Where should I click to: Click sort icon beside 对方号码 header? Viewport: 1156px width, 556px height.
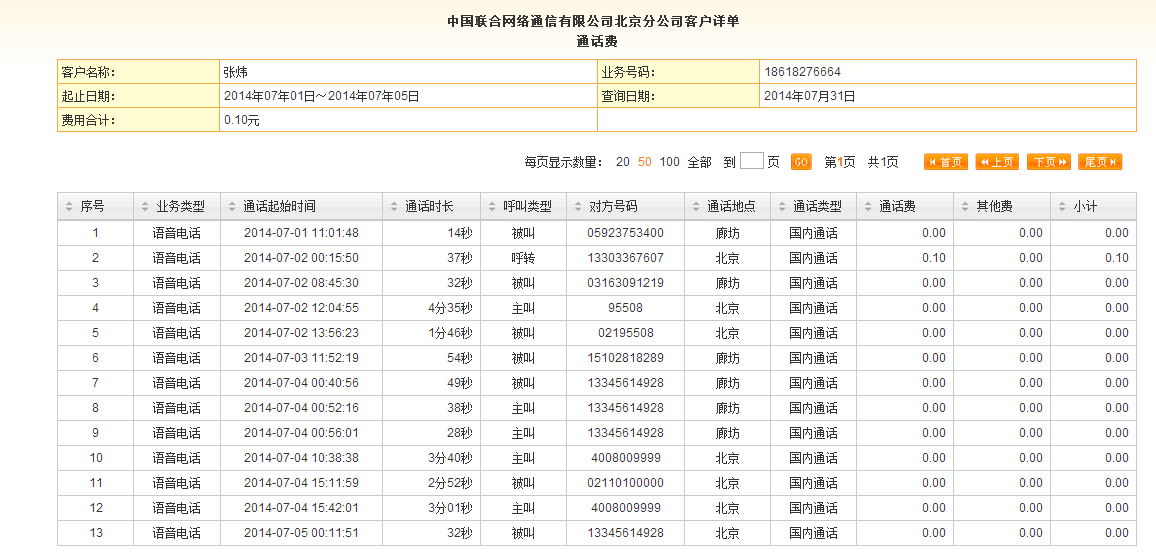[577, 207]
